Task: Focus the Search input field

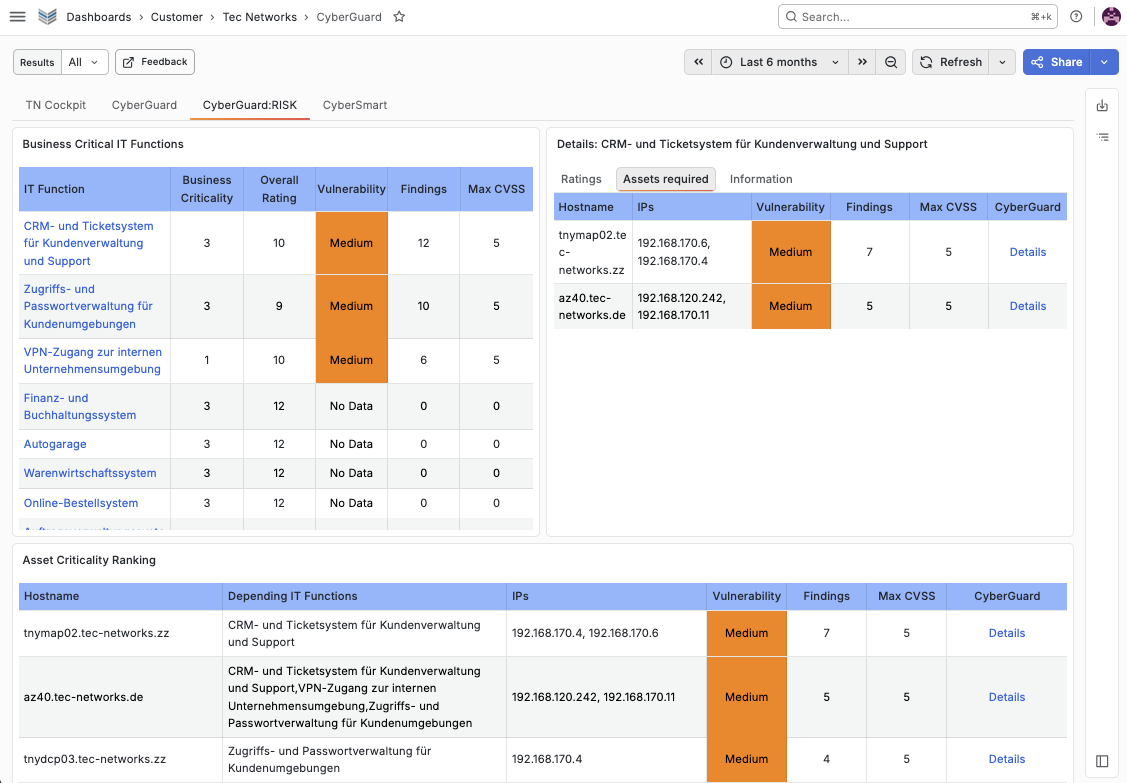Action: click(x=917, y=17)
